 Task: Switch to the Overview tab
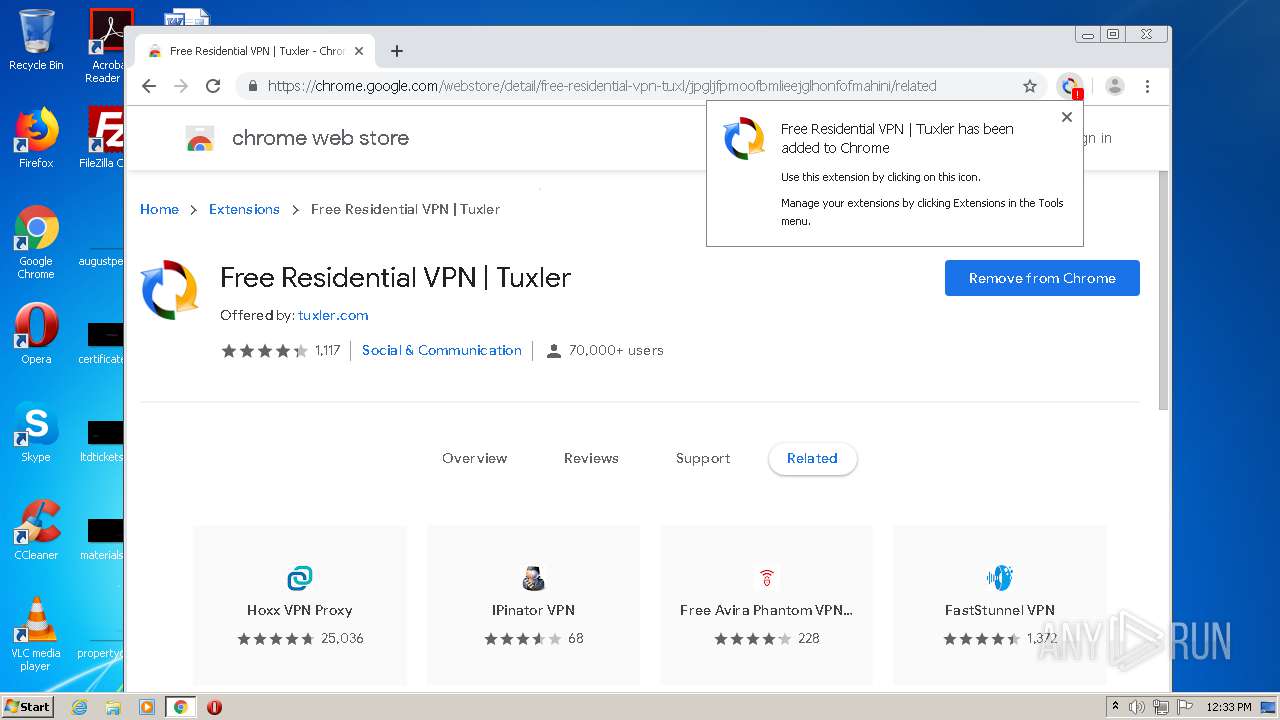point(475,458)
